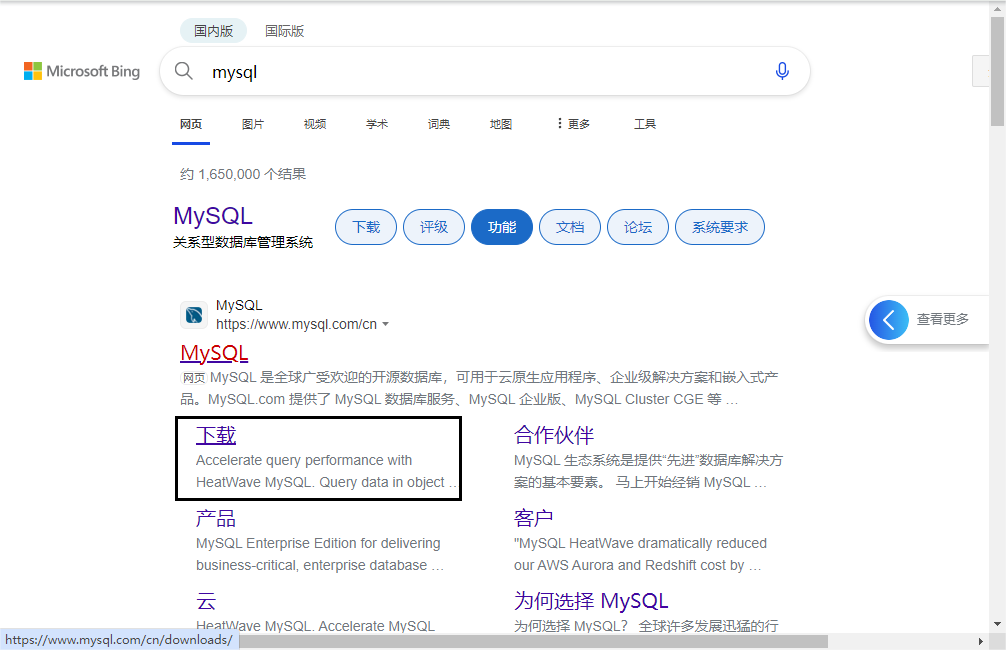
Task: Click the horizontal scrollbar thumb
Action: click(533, 641)
